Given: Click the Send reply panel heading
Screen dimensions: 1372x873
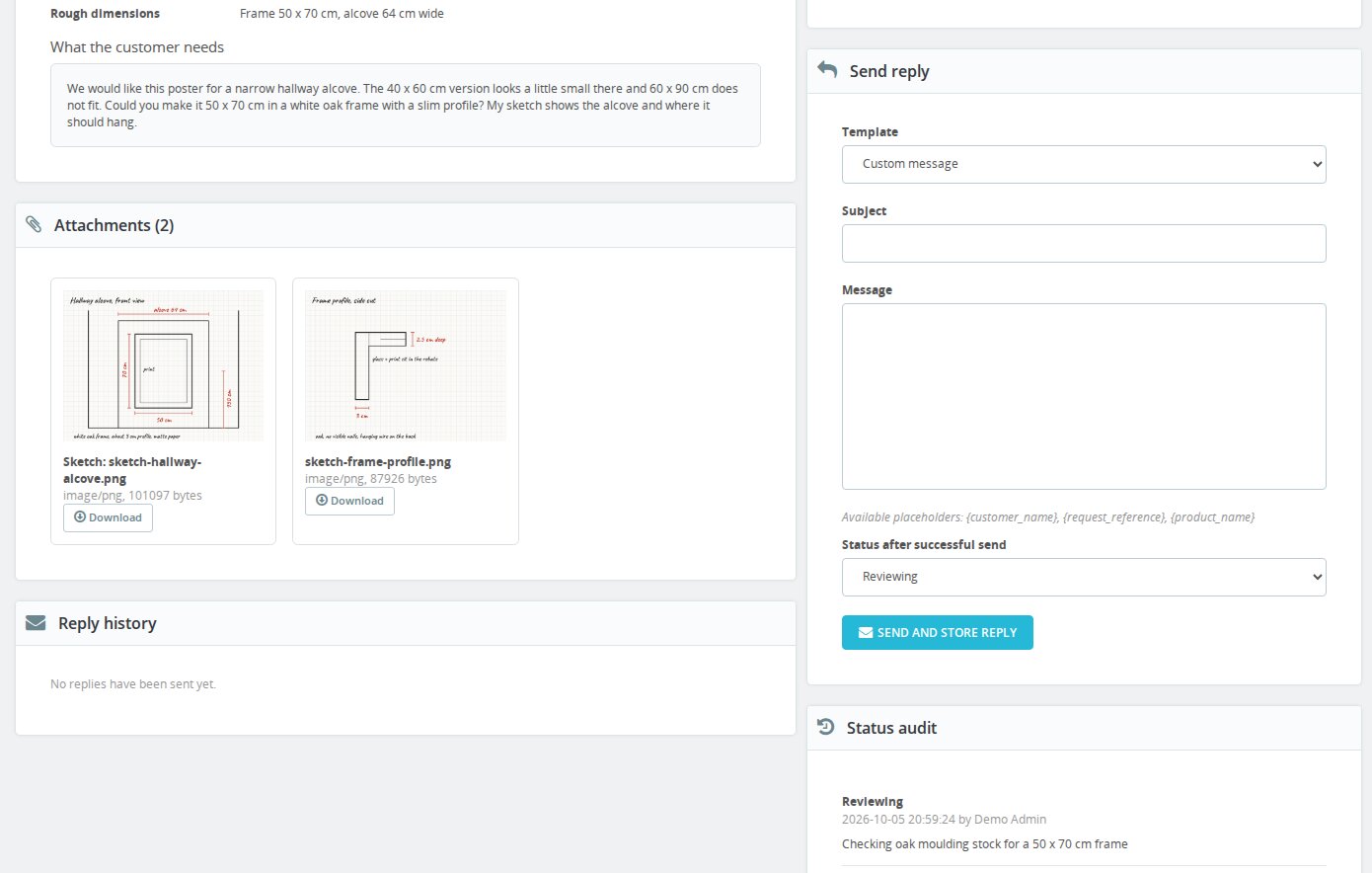Looking at the screenshot, I should coord(889,71).
